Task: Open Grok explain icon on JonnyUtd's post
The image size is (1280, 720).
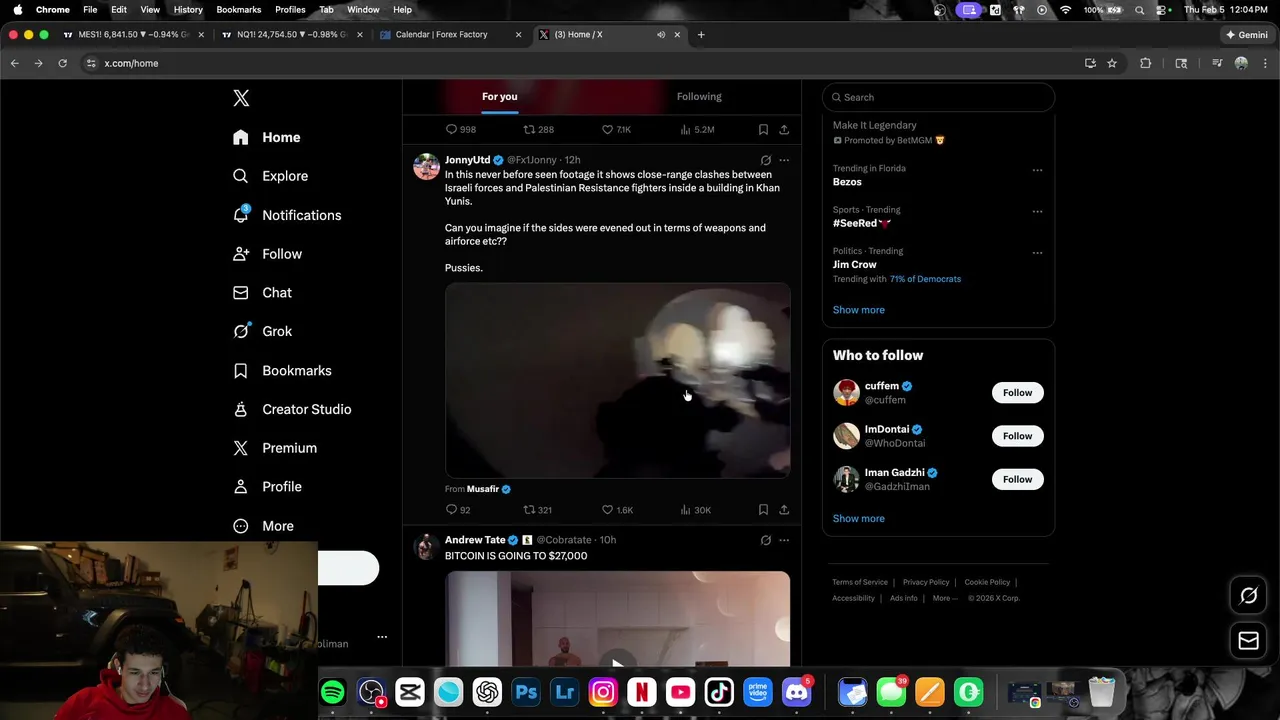Action: pos(766,160)
